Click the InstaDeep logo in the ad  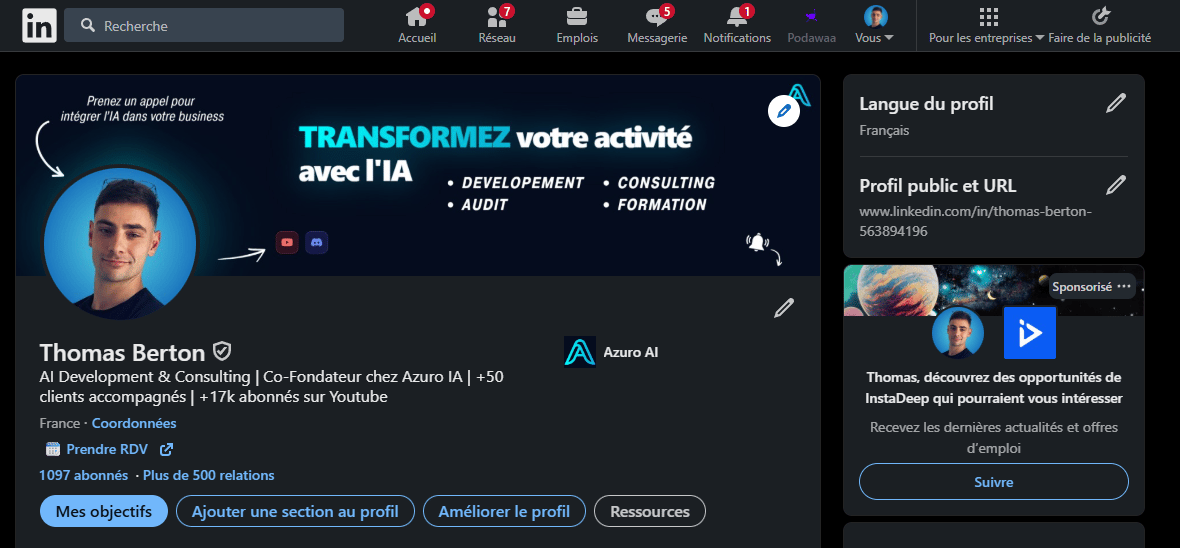tap(1029, 333)
